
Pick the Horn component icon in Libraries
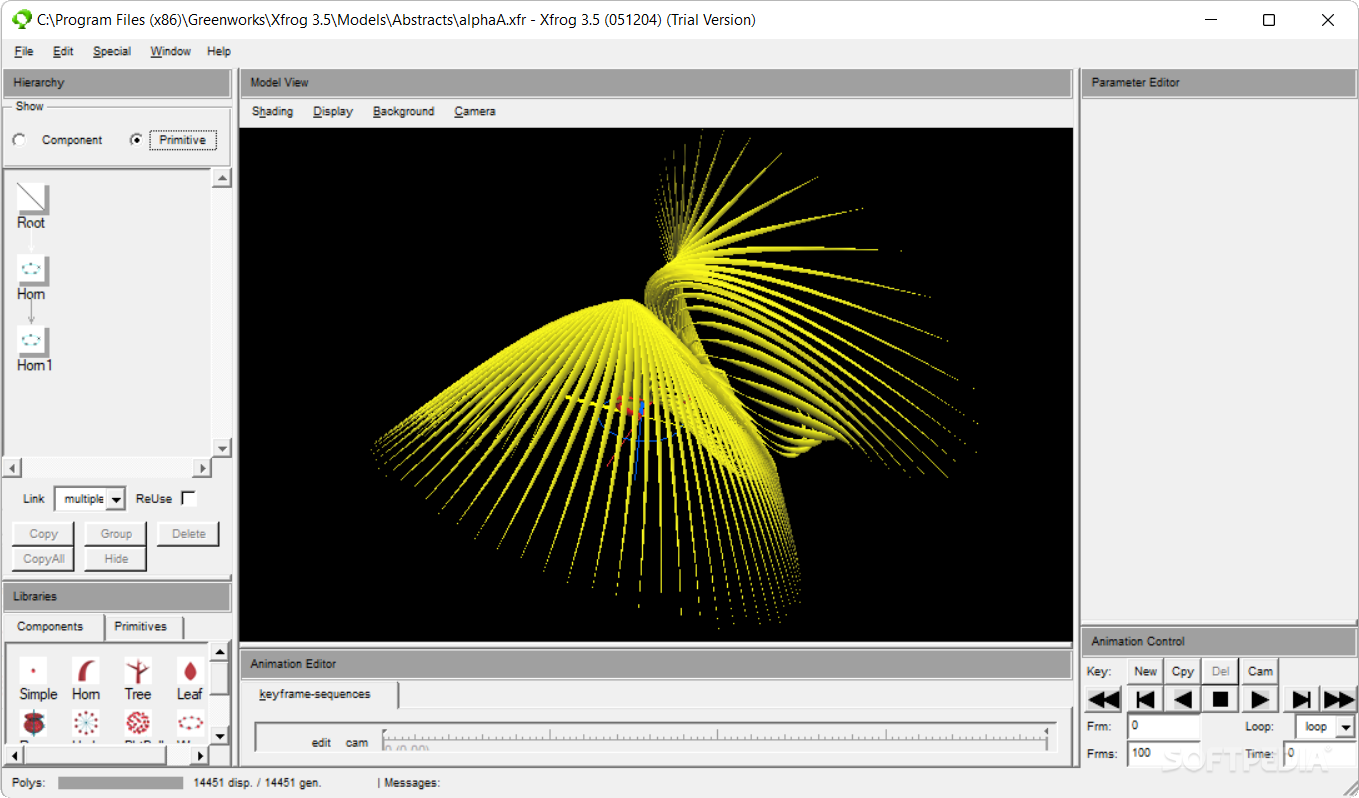86,670
